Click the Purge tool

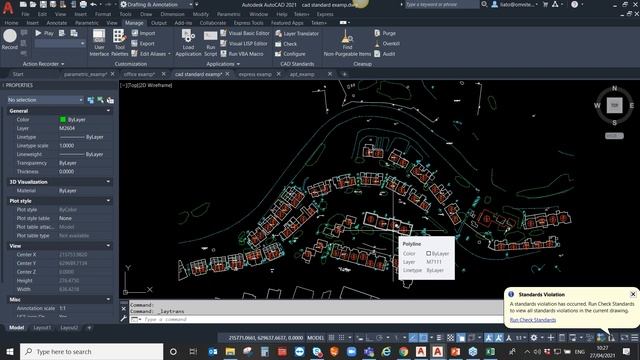click(x=385, y=33)
